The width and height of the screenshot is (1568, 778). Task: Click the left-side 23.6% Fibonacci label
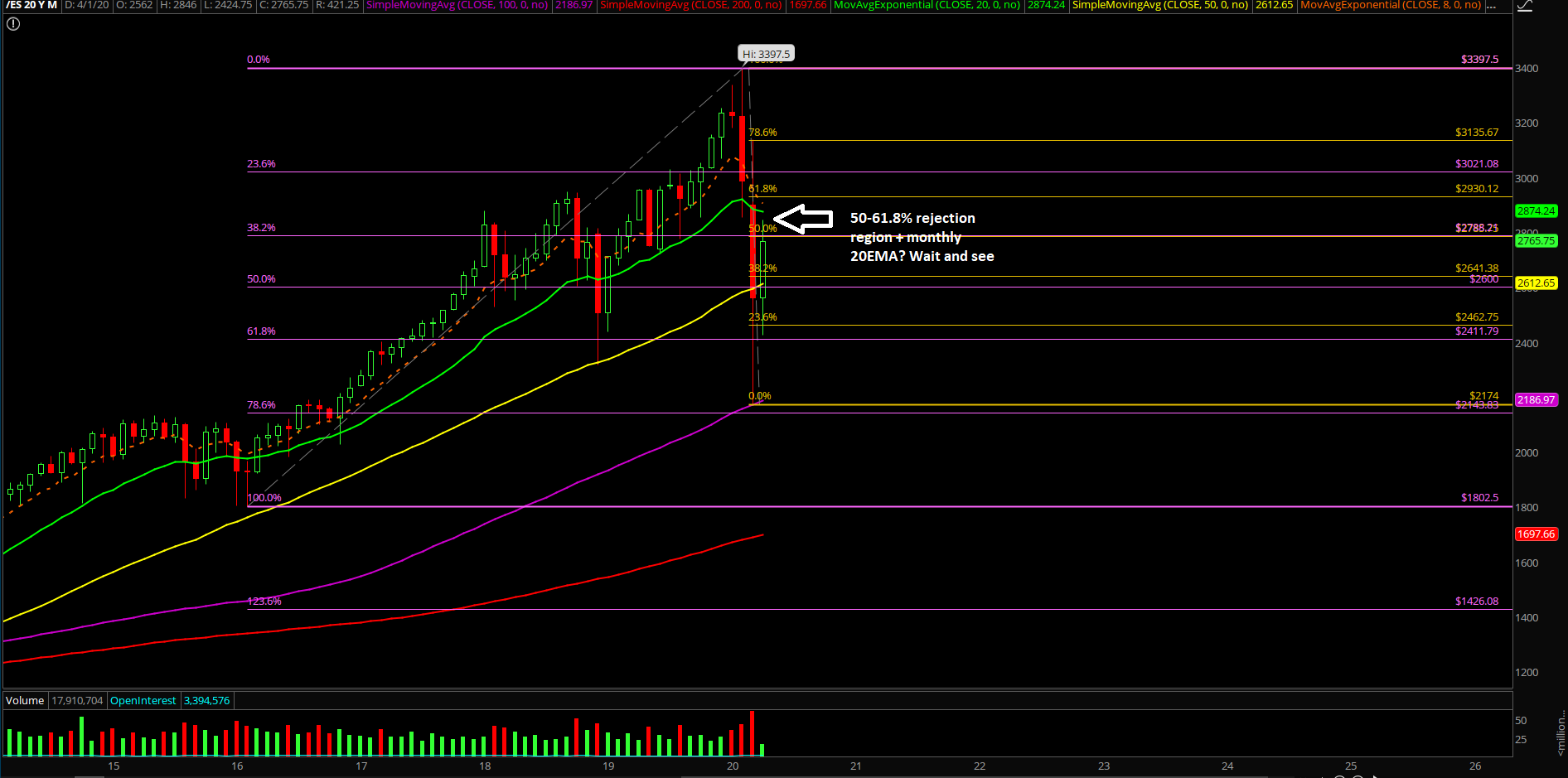click(x=261, y=164)
